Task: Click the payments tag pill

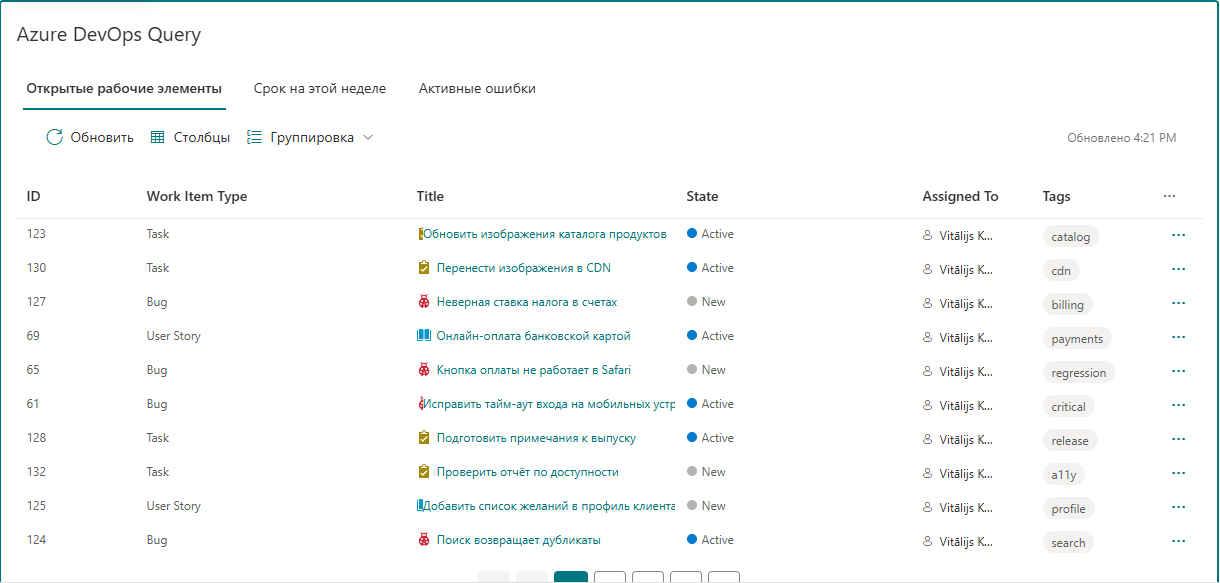Action: [x=1077, y=339]
